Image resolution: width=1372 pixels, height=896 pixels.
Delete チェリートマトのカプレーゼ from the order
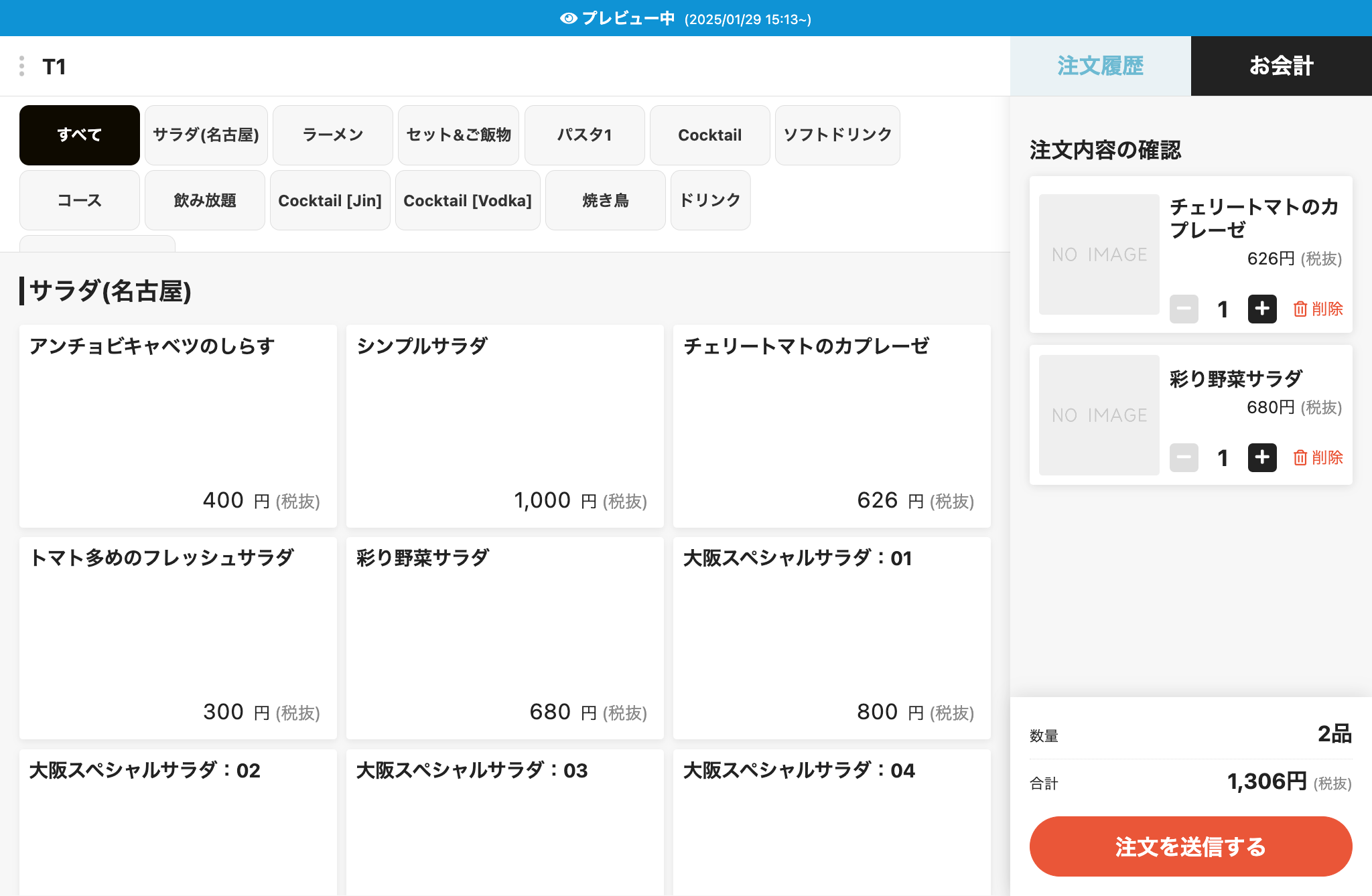(1318, 309)
